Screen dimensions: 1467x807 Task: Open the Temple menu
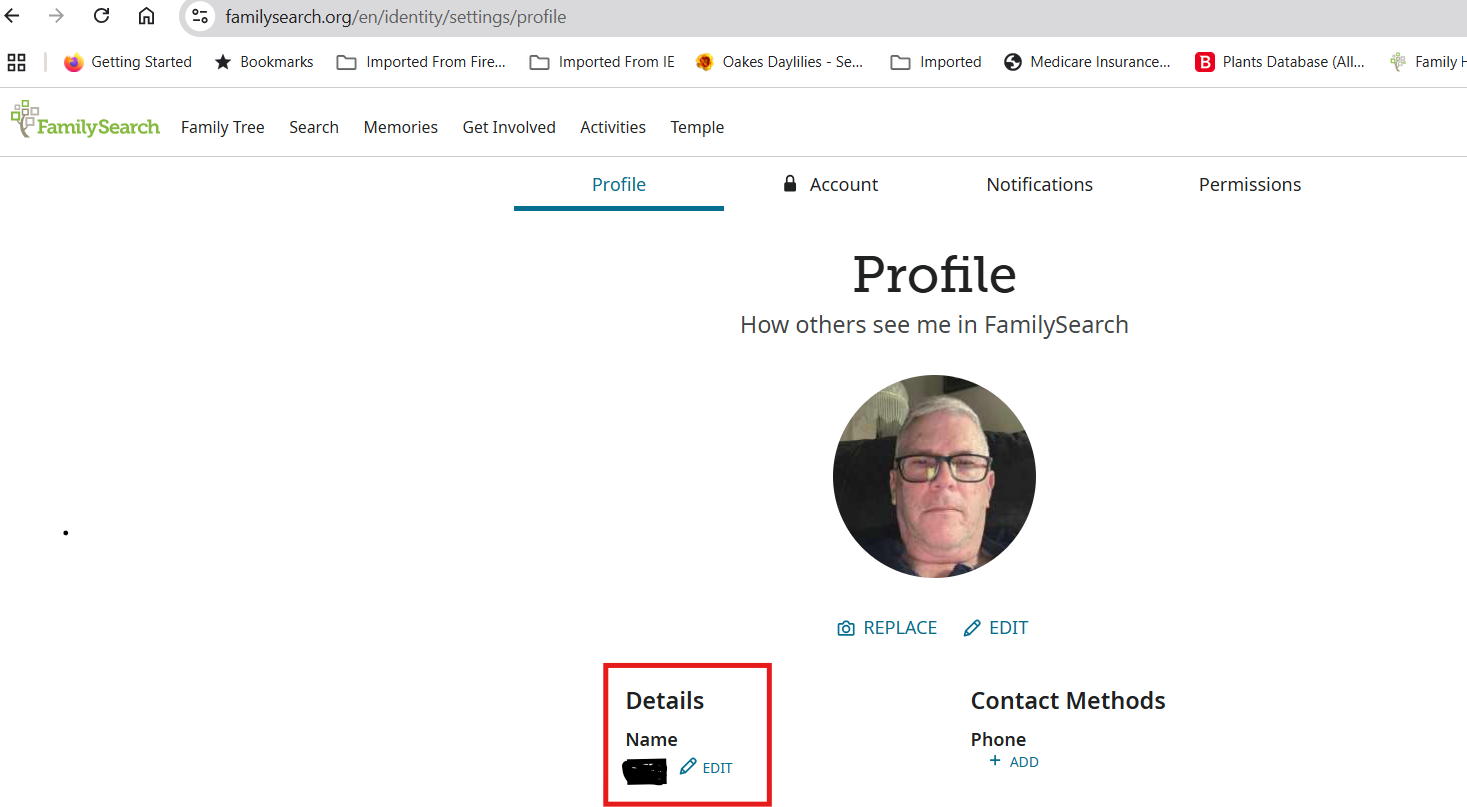tap(697, 127)
